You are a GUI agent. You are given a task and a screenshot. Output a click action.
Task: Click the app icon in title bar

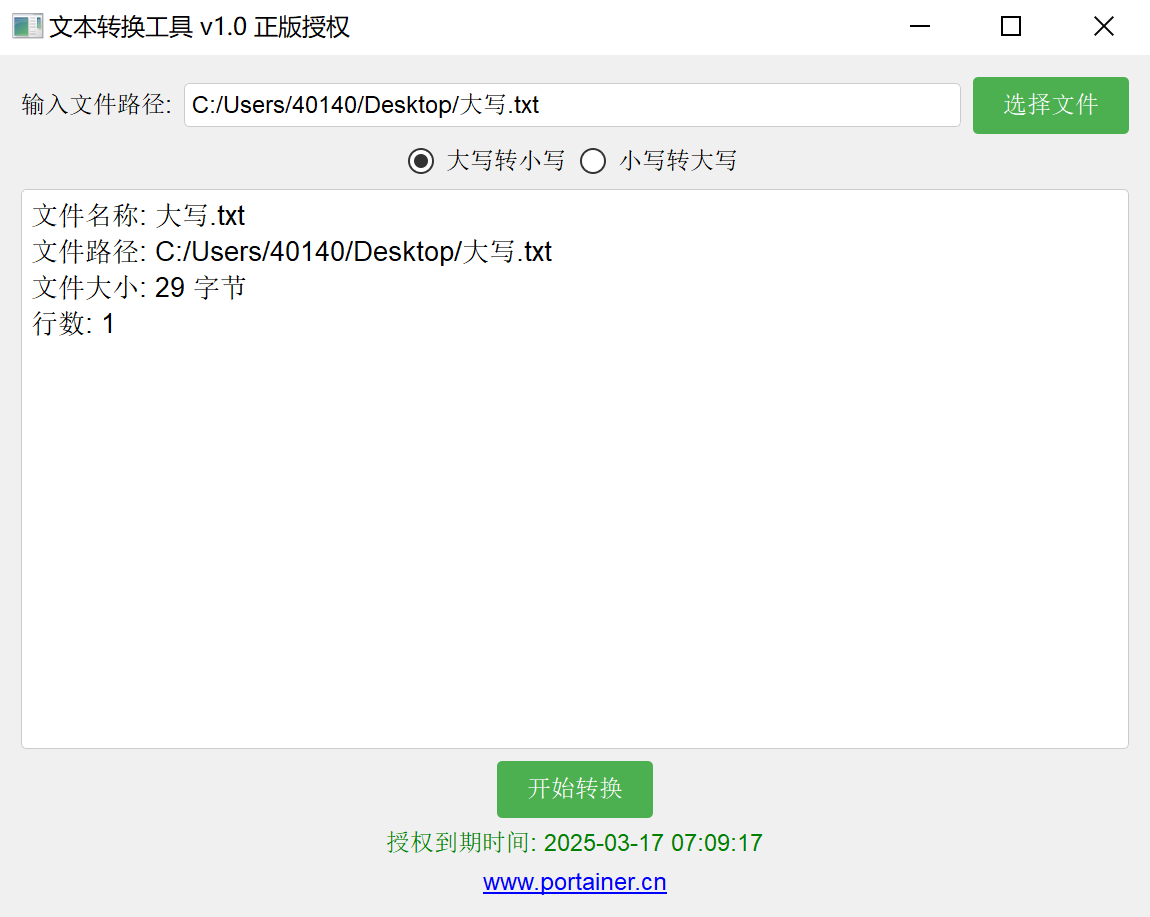point(28,26)
